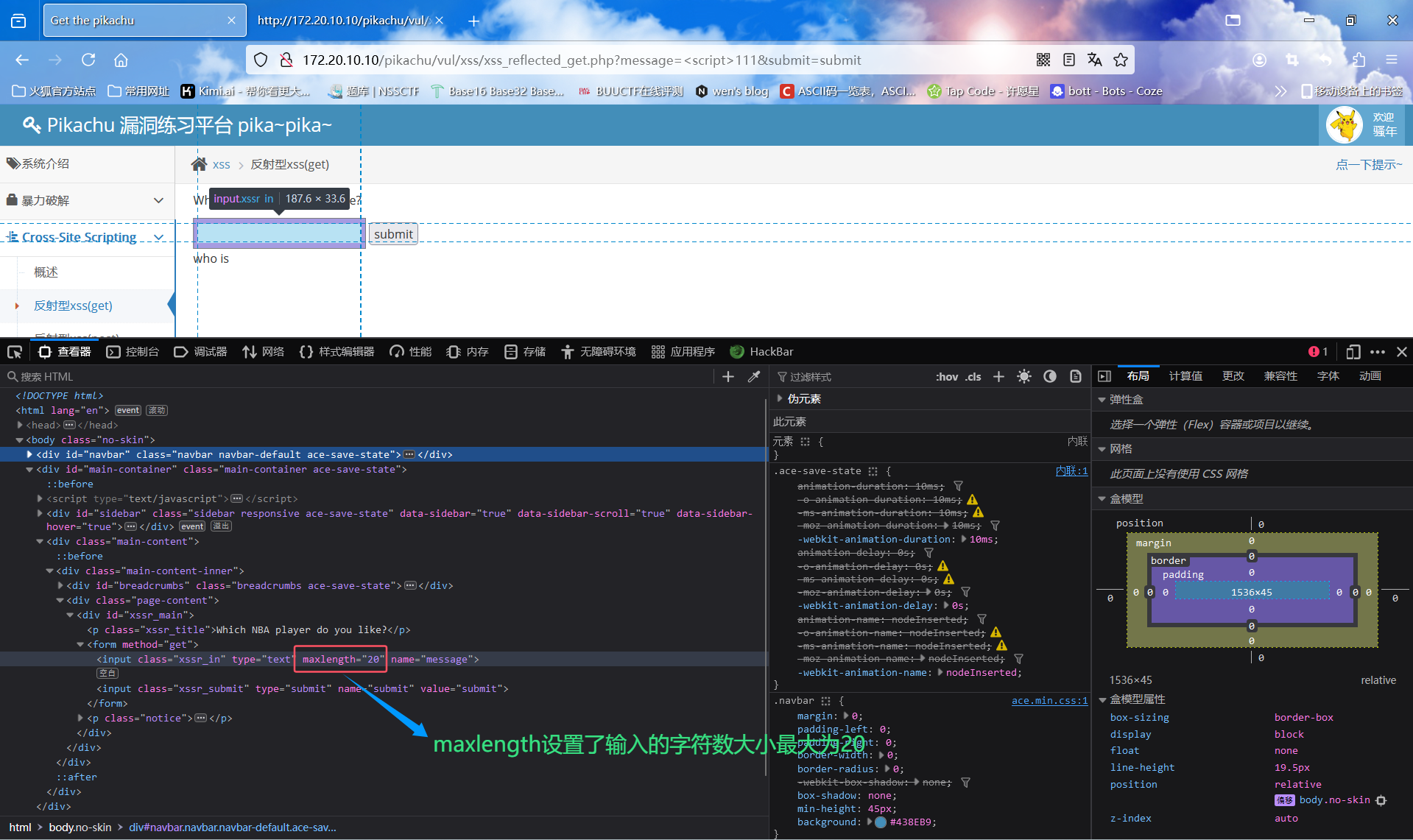Switch to the 调试器 tab
The width and height of the screenshot is (1413, 840).
pos(200,352)
